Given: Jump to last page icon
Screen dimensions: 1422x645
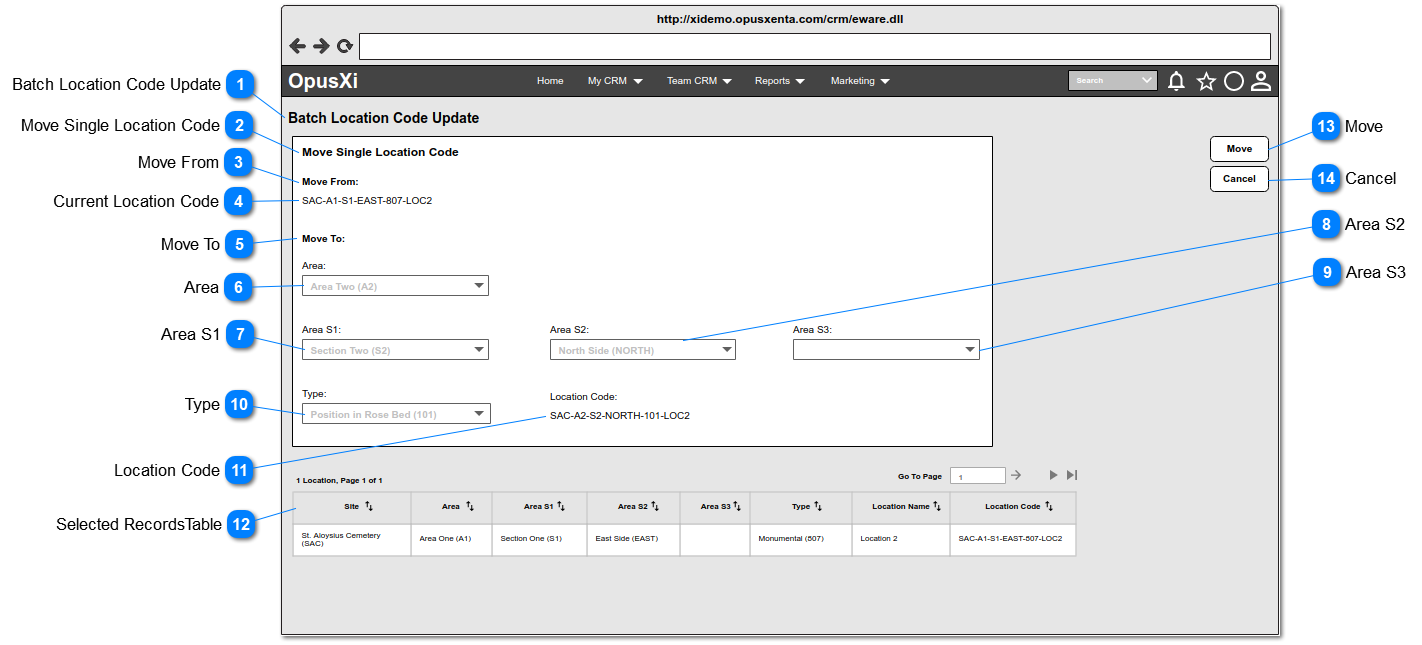Looking at the screenshot, I should (1072, 475).
